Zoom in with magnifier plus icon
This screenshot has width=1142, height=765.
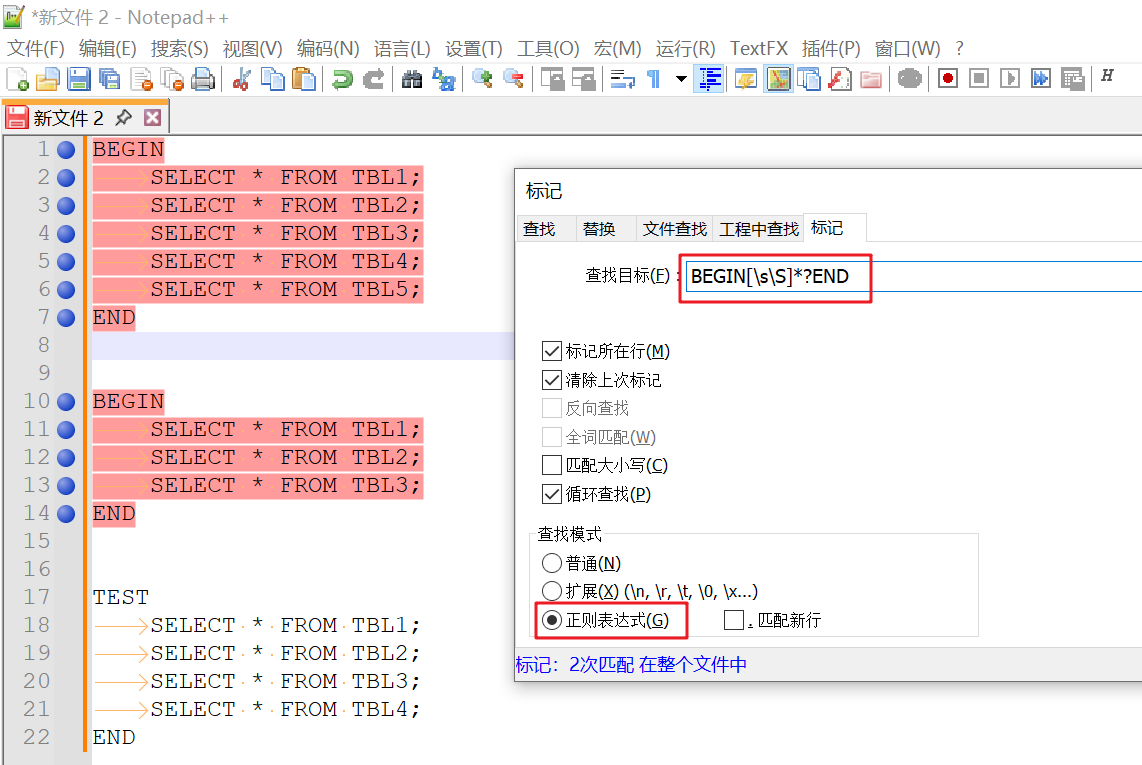pos(481,79)
